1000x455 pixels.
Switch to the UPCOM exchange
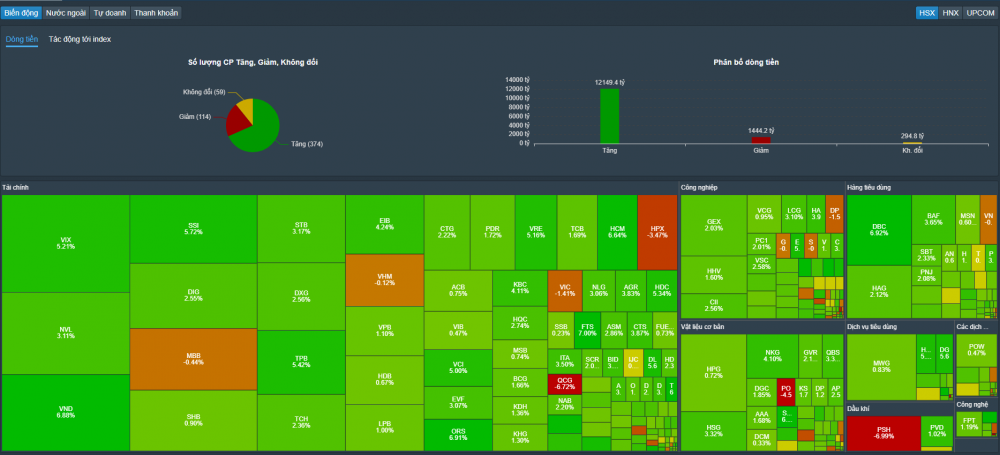[x=980, y=13]
